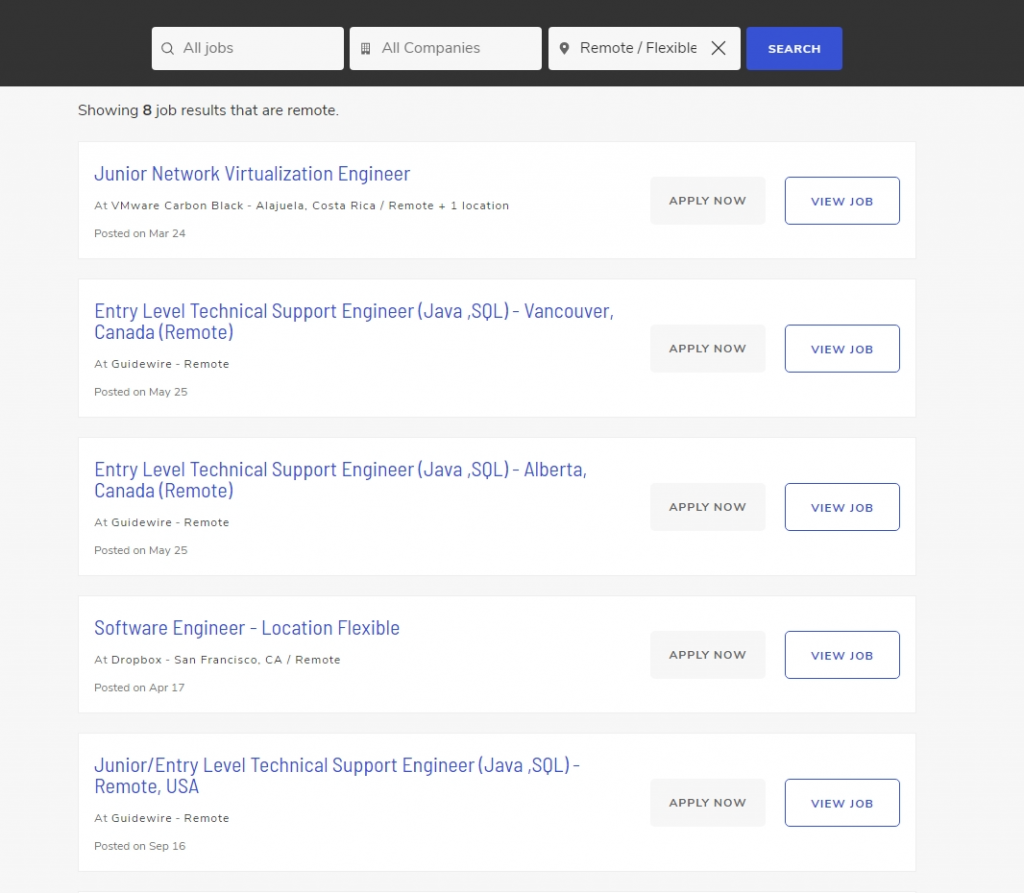Open Software Engineer - Location Flexible title

click(x=247, y=628)
